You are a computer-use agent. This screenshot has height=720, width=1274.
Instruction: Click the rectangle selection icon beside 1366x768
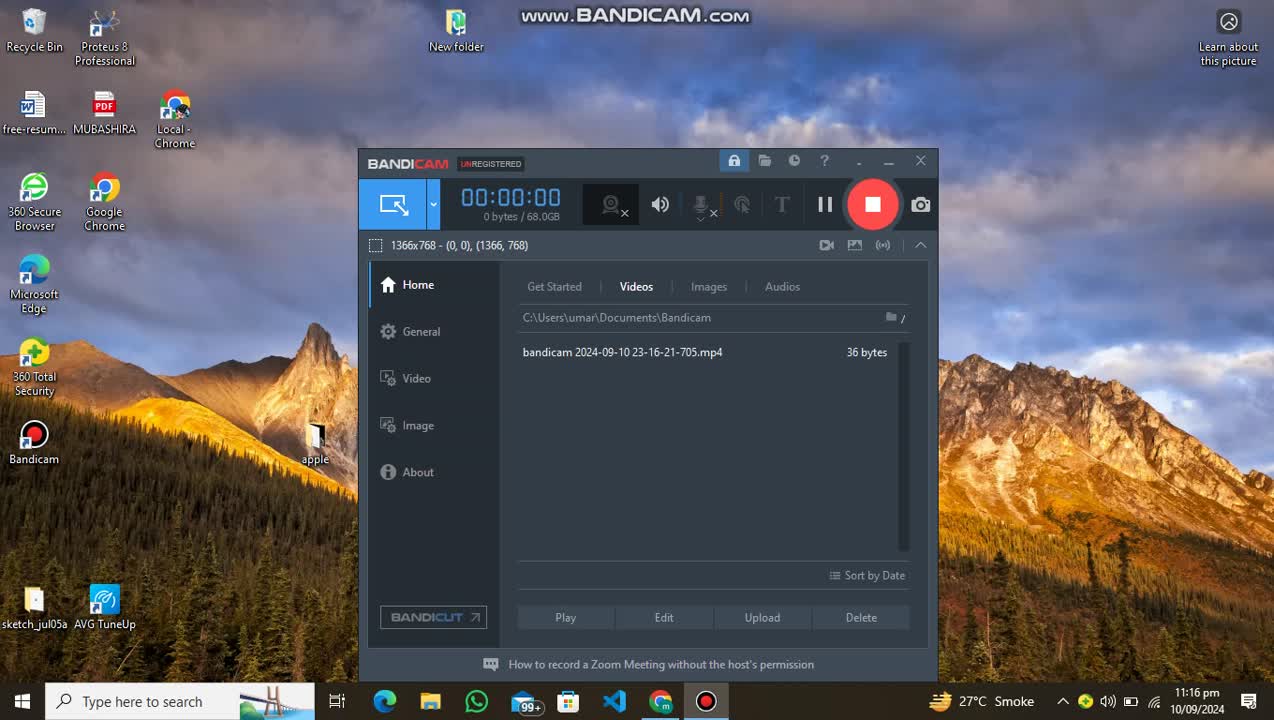375,245
